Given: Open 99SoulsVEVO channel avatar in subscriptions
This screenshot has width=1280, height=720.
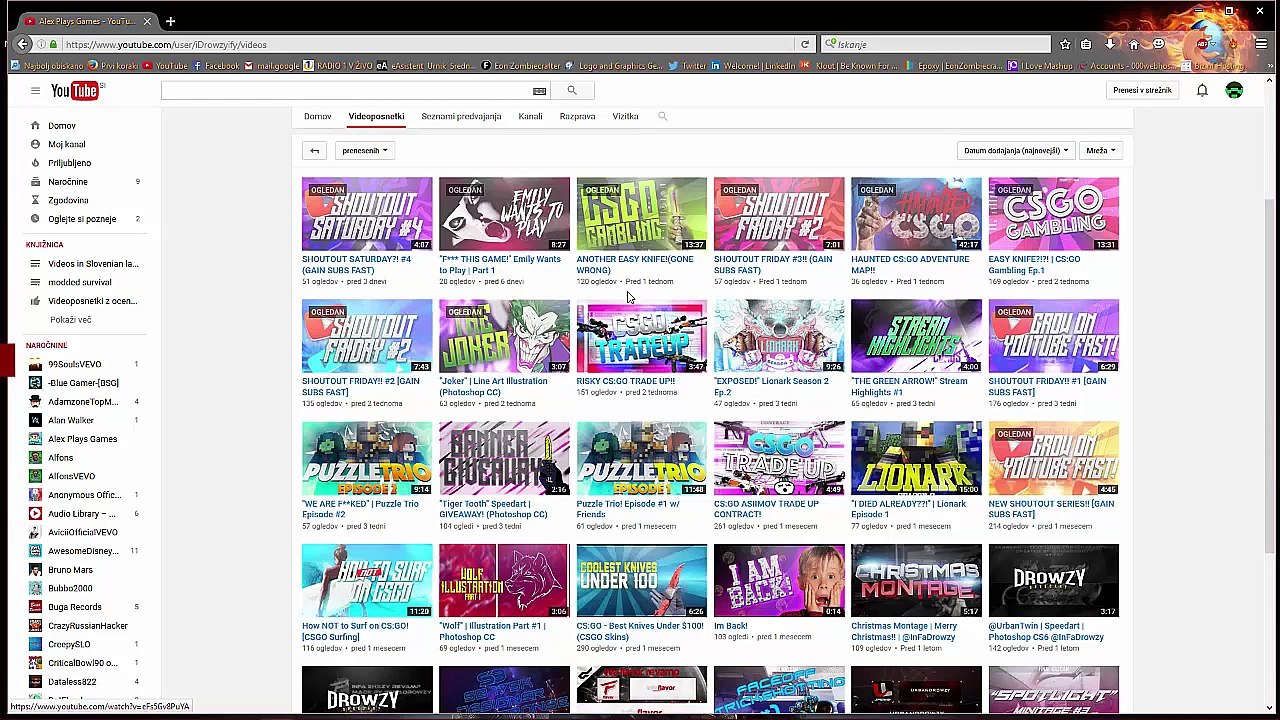Looking at the screenshot, I should 35,364.
